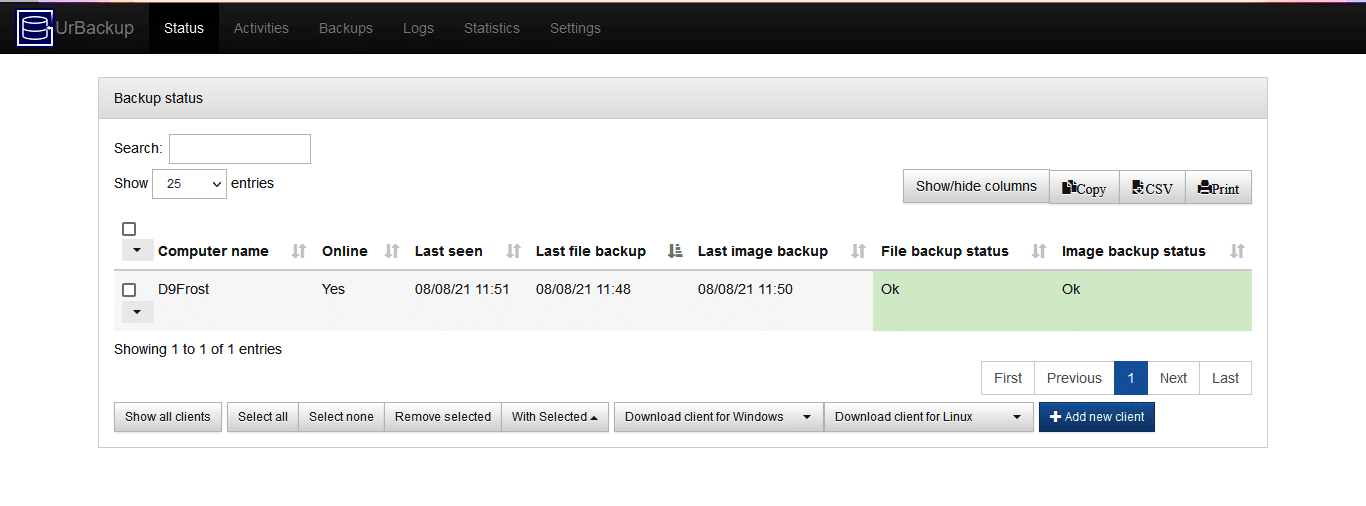1366x506 pixels.
Task: Open Download client for Windows dropdown
Action: click(x=718, y=417)
